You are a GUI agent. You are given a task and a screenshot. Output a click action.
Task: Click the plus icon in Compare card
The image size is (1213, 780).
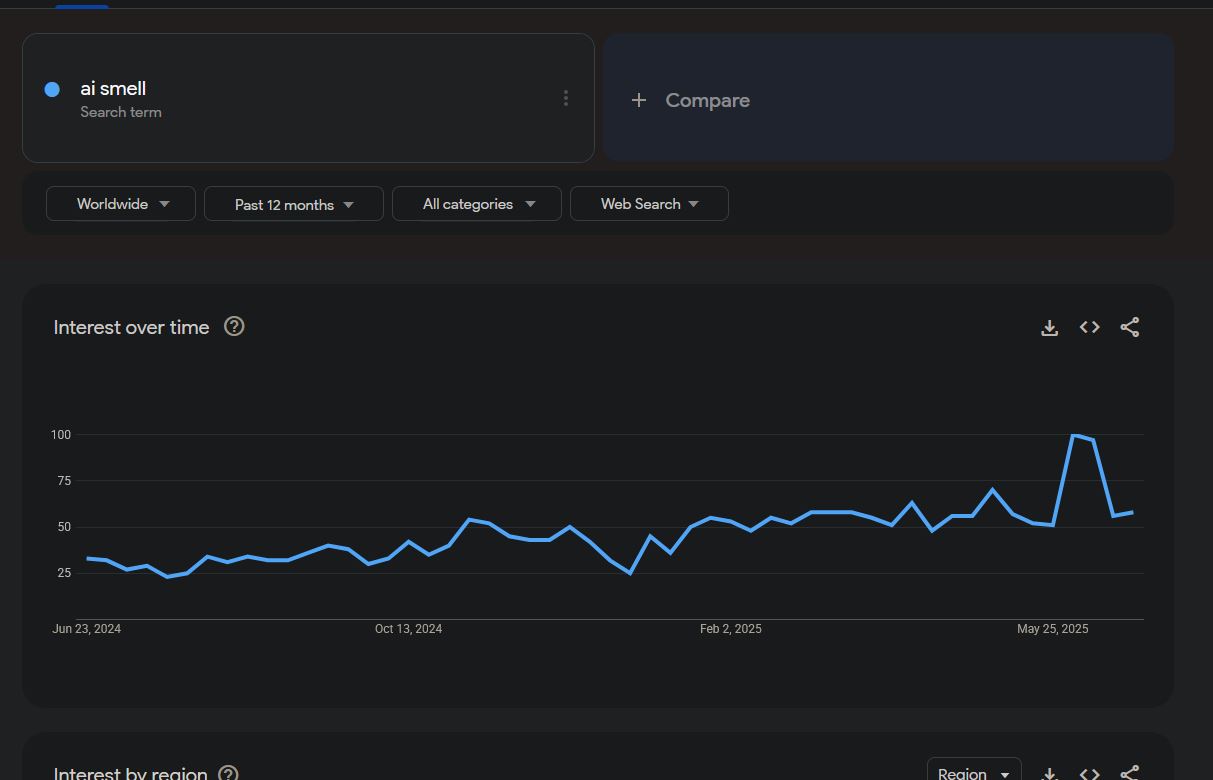tap(639, 100)
